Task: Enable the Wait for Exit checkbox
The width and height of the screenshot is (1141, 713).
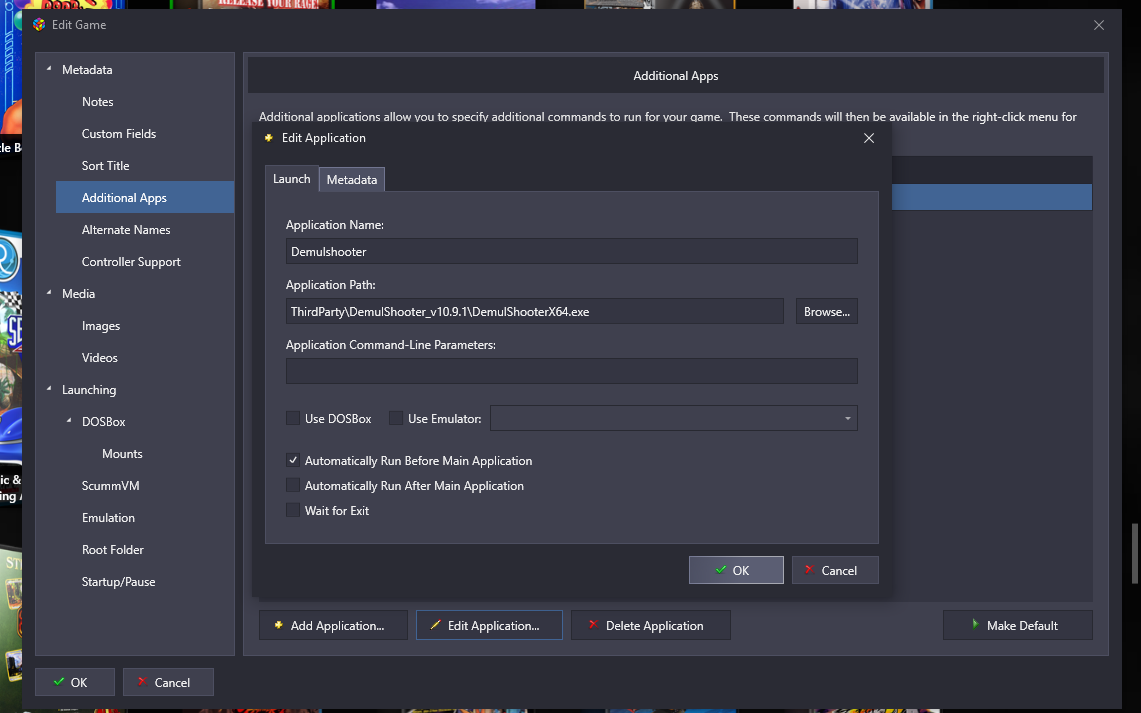Action: (x=293, y=511)
